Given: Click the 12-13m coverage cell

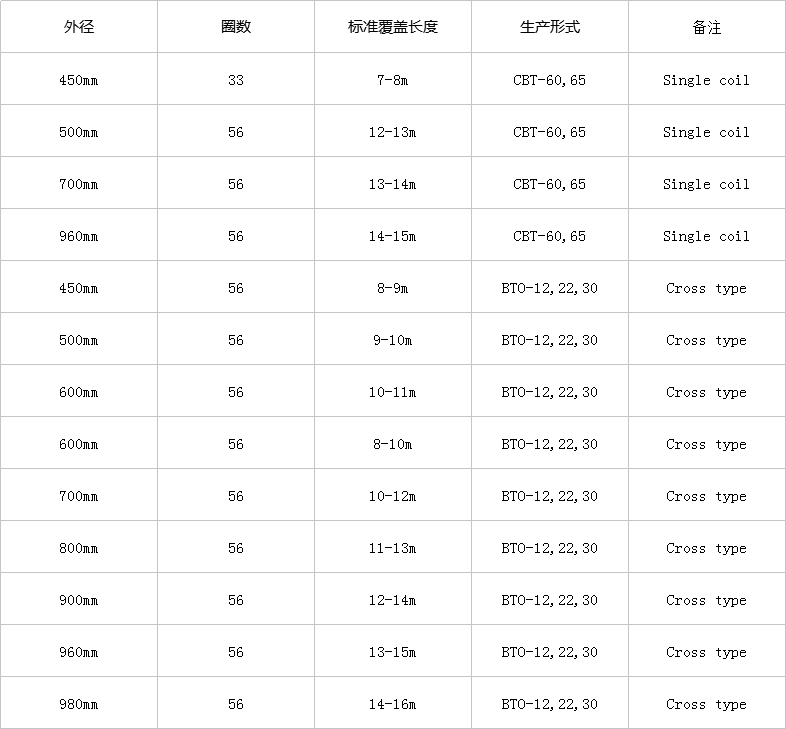Looking at the screenshot, I should [392, 132].
